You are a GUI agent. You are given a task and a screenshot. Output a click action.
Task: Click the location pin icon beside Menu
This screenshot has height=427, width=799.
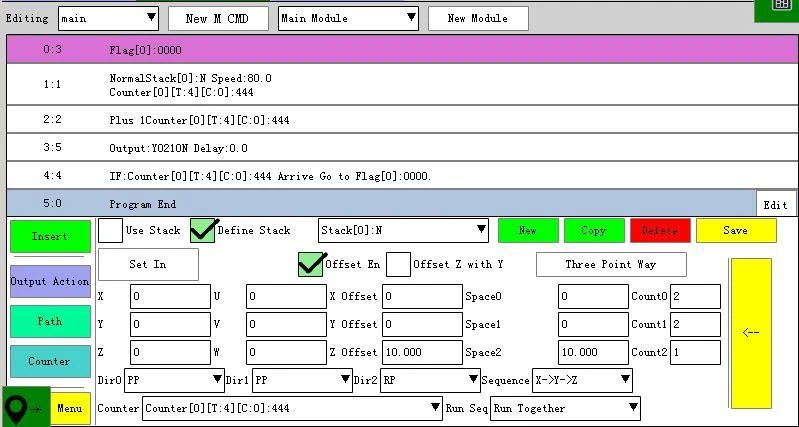point(24,408)
